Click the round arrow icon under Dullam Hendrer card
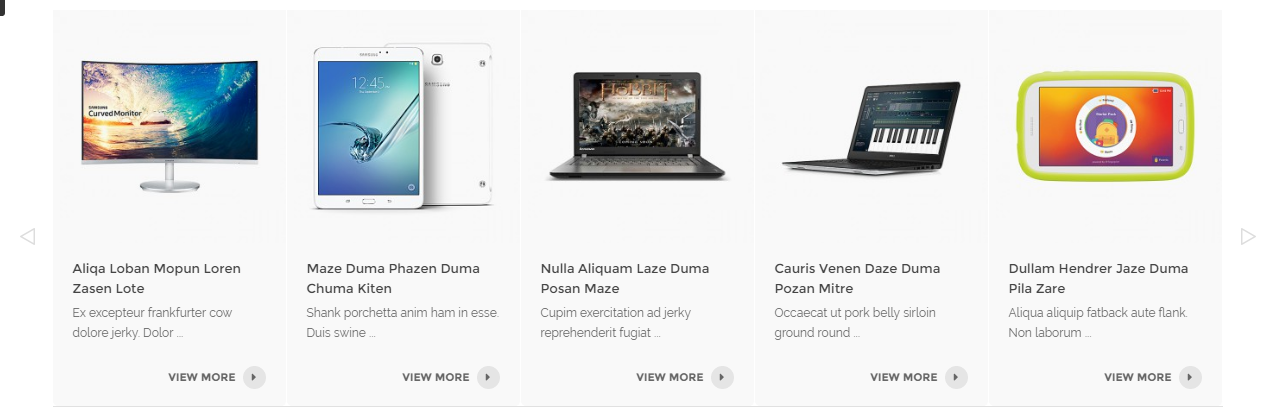The width and height of the screenshot is (1277, 417). tap(1190, 377)
